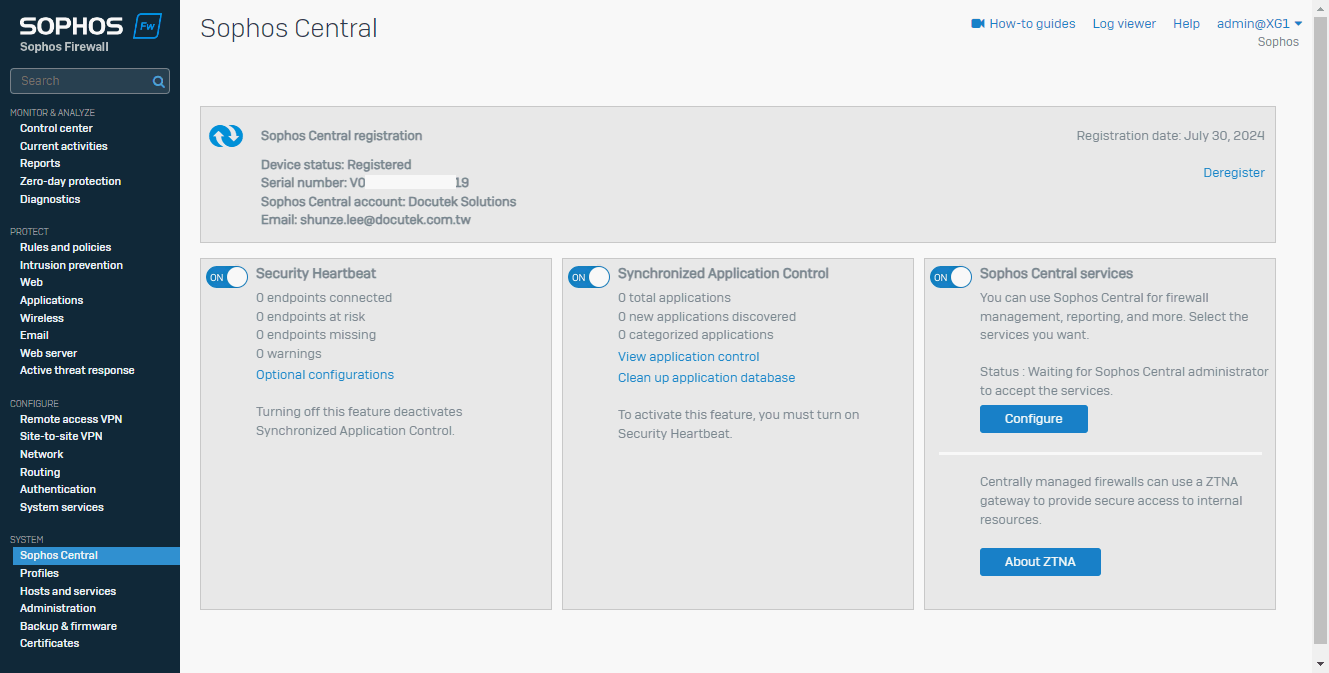Click the Help link
The image size is (1329, 673).
(1186, 23)
